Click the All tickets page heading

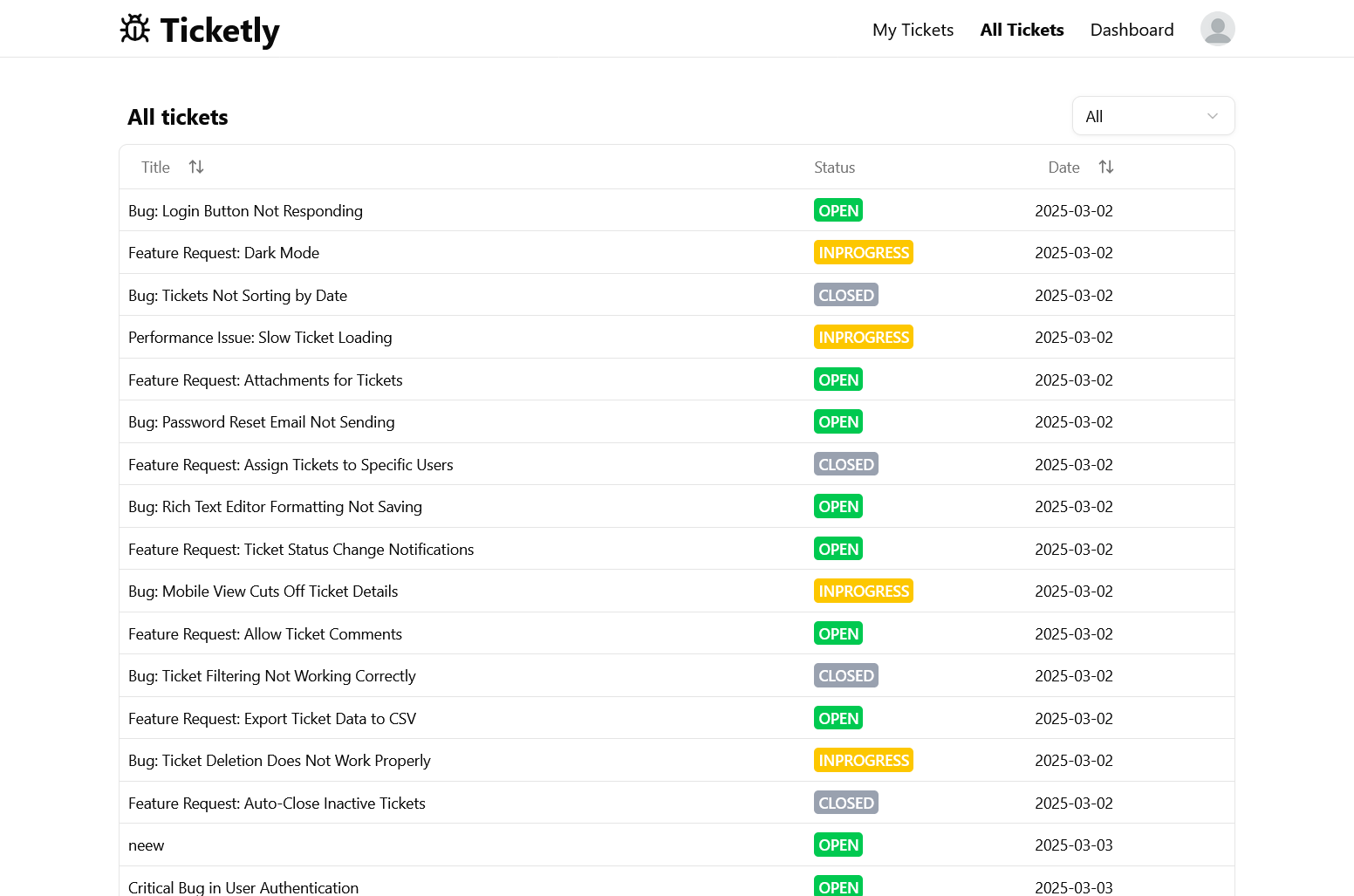tap(178, 117)
